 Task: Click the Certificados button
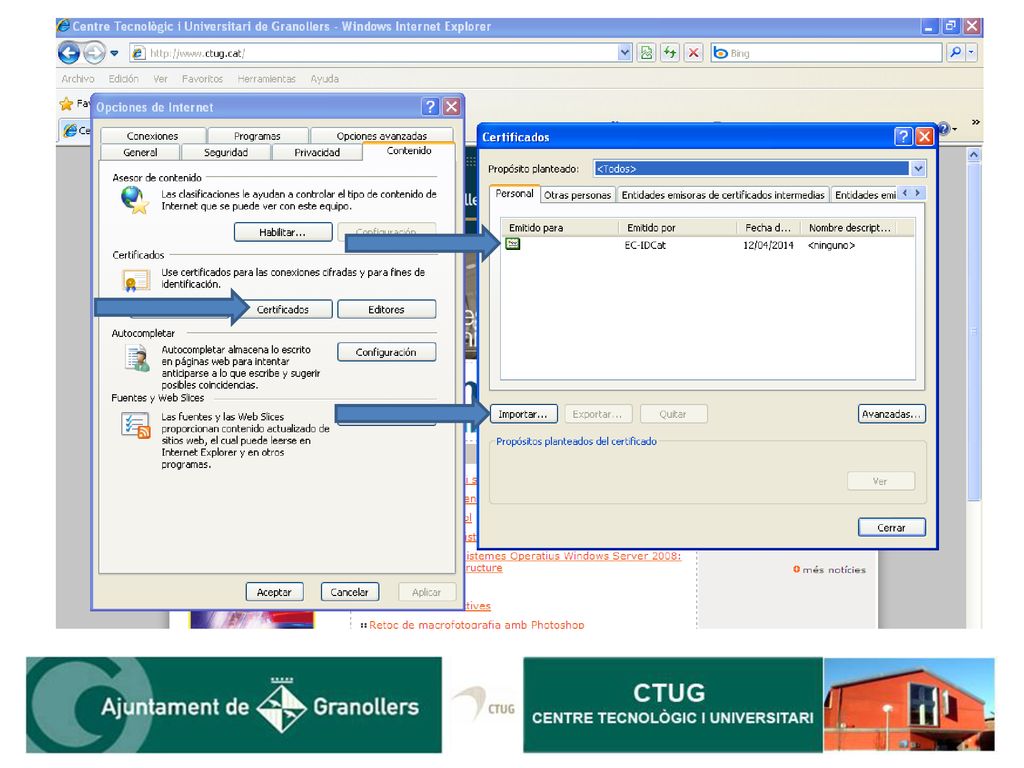(283, 310)
